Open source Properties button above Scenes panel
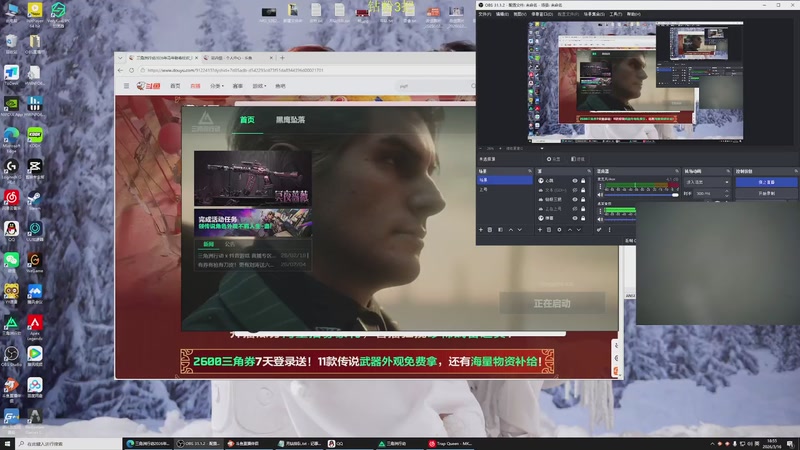This screenshot has width=800, height=450. point(554,159)
